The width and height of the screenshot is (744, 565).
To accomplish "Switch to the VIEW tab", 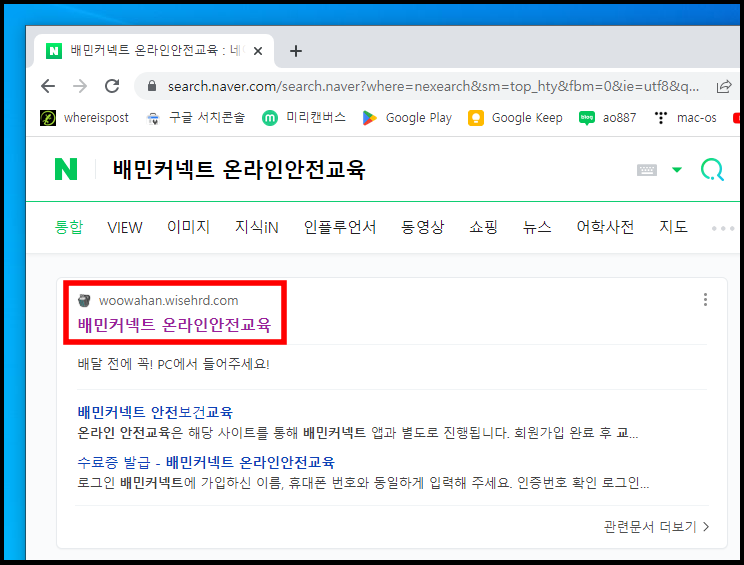I will click(x=125, y=228).
